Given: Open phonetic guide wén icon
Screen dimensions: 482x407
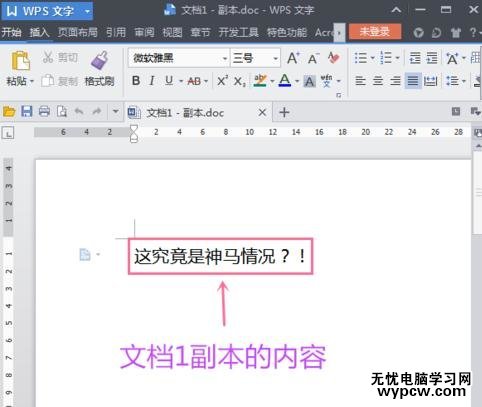Looking at the screenshot, I should click(326, 81).
